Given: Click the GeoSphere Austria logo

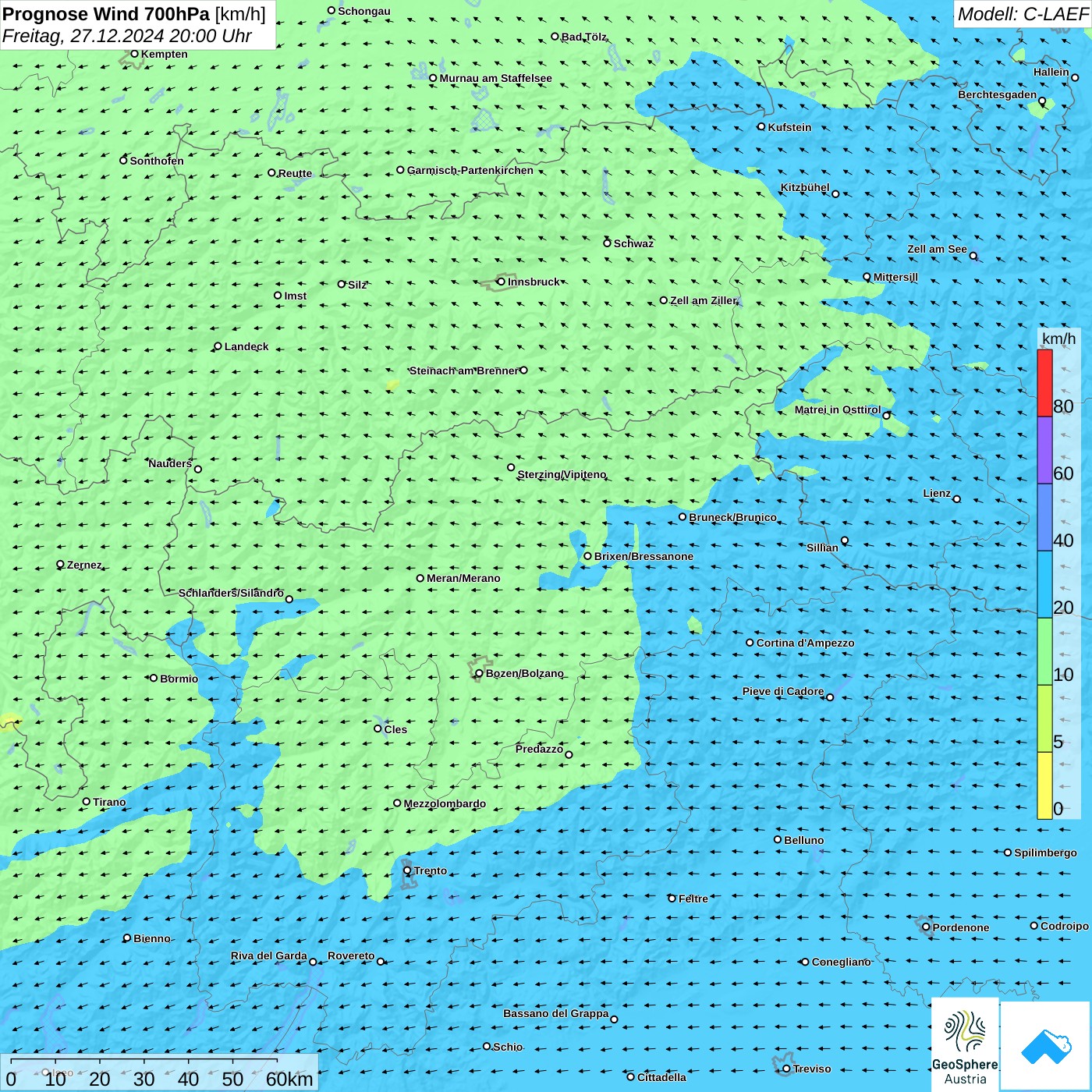Looking at the screenshot, I should tap(965, 1044).
